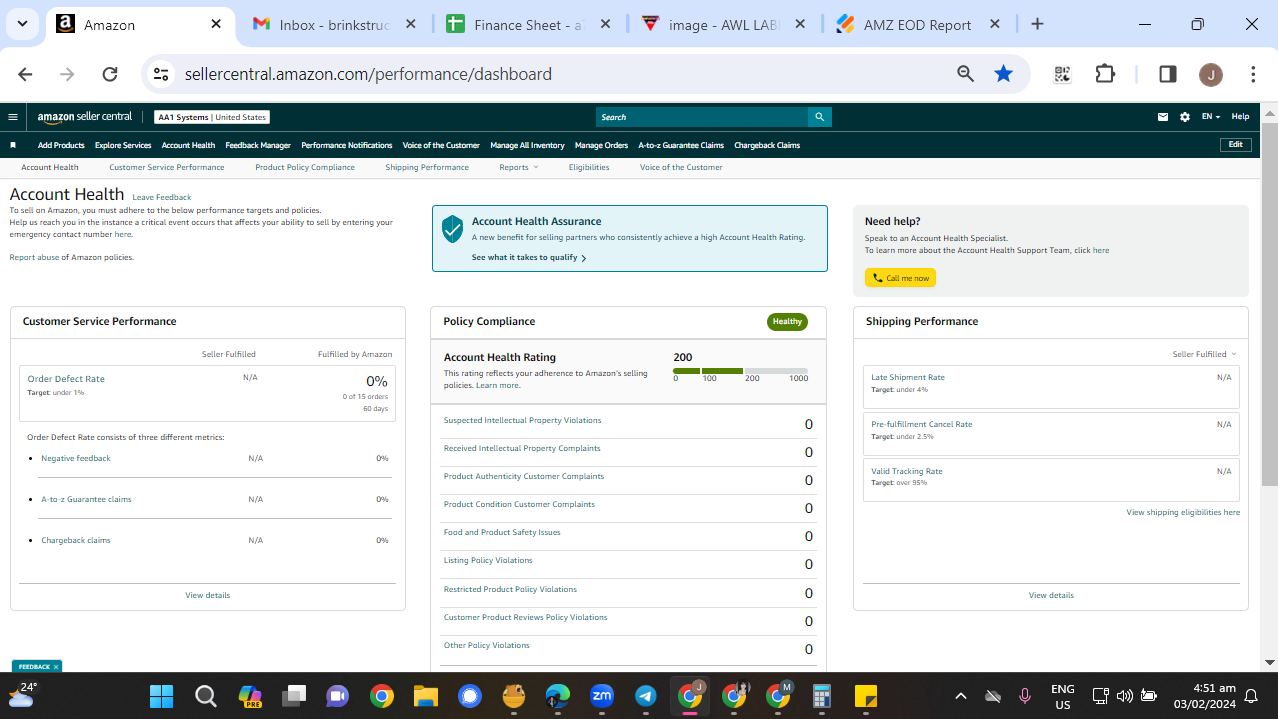Click View details under Shipping Performance

(1051, 595)
